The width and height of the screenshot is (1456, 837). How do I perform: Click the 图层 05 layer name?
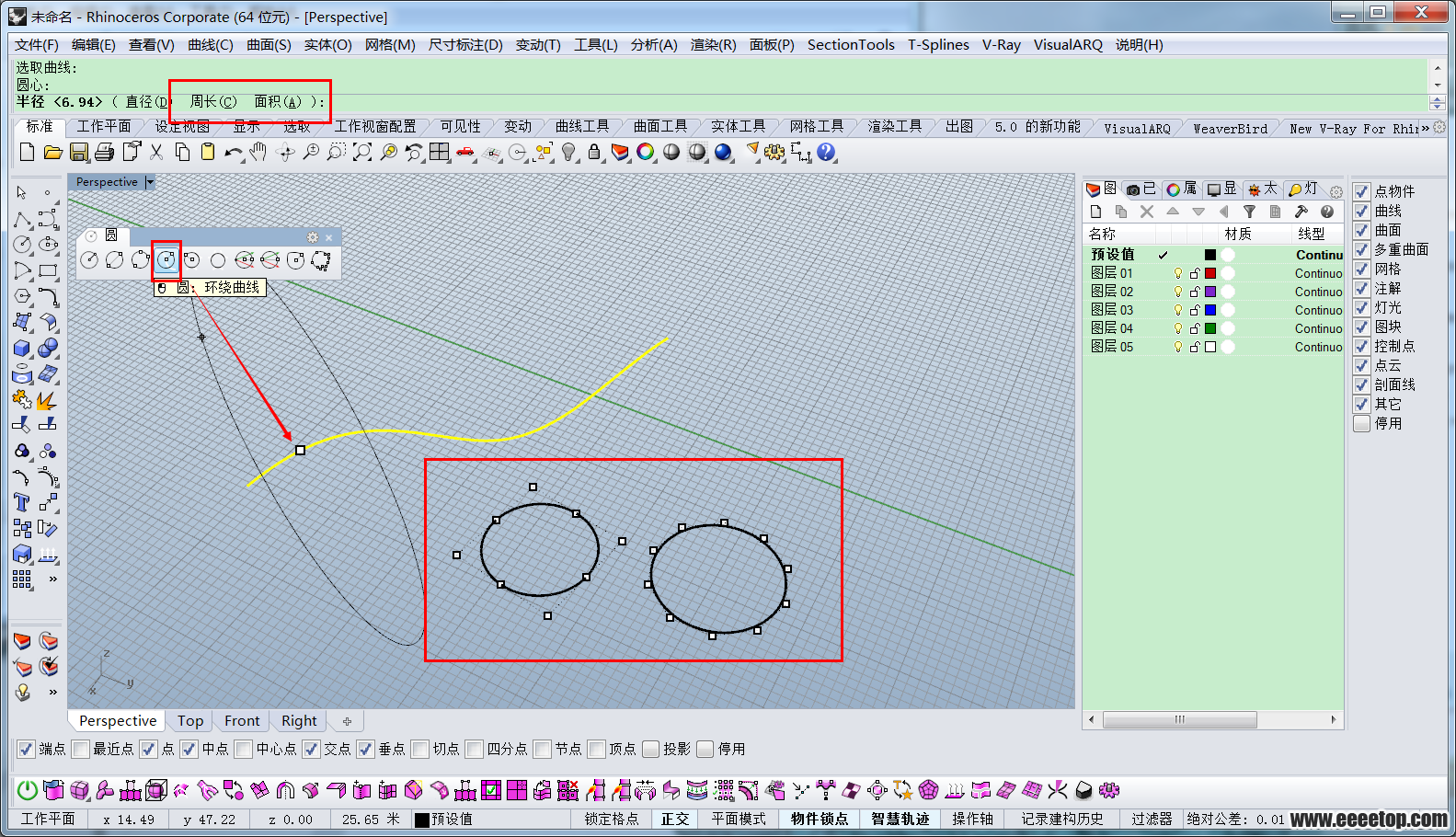1112,347
